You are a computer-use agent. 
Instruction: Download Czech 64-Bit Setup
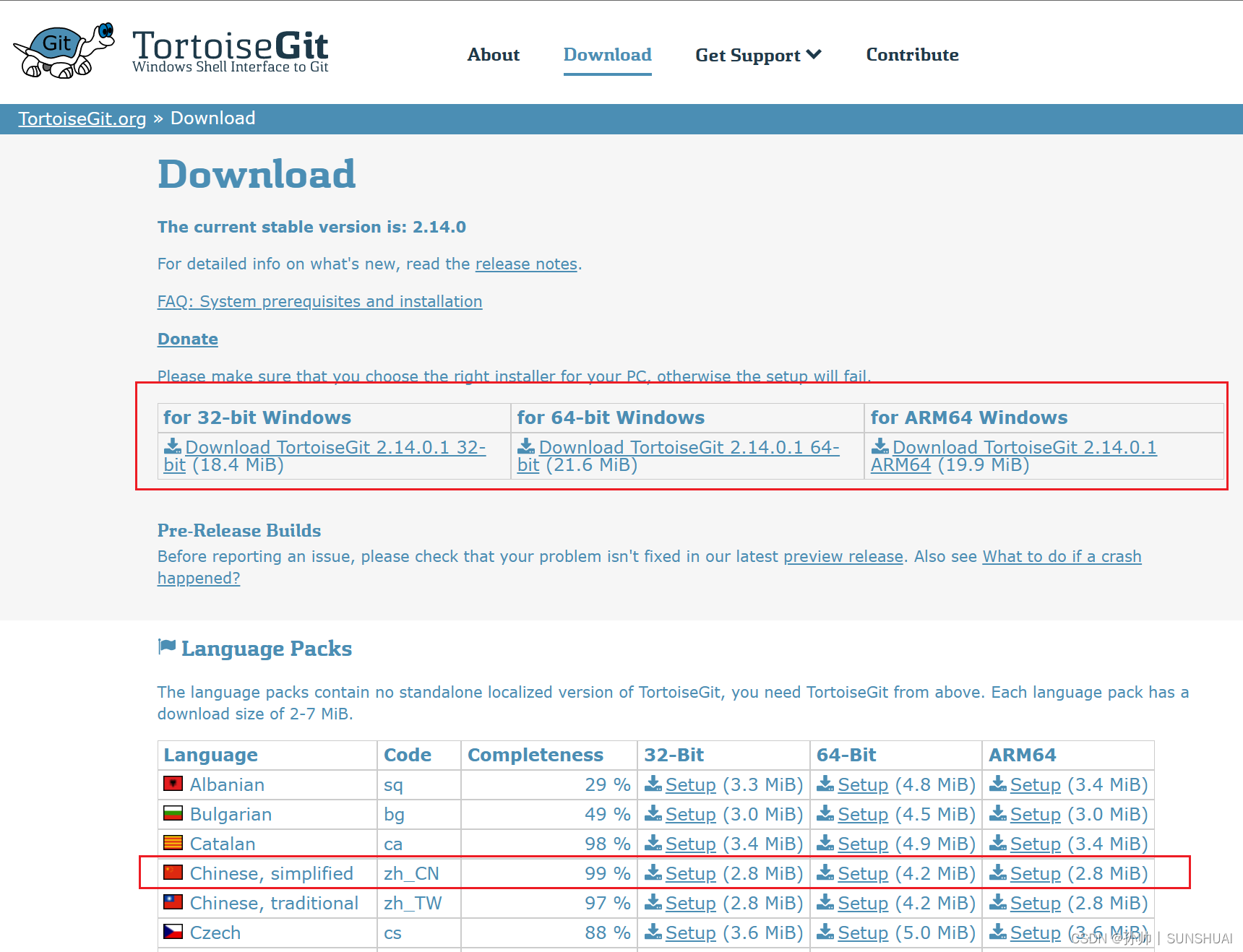click(863, 933)
